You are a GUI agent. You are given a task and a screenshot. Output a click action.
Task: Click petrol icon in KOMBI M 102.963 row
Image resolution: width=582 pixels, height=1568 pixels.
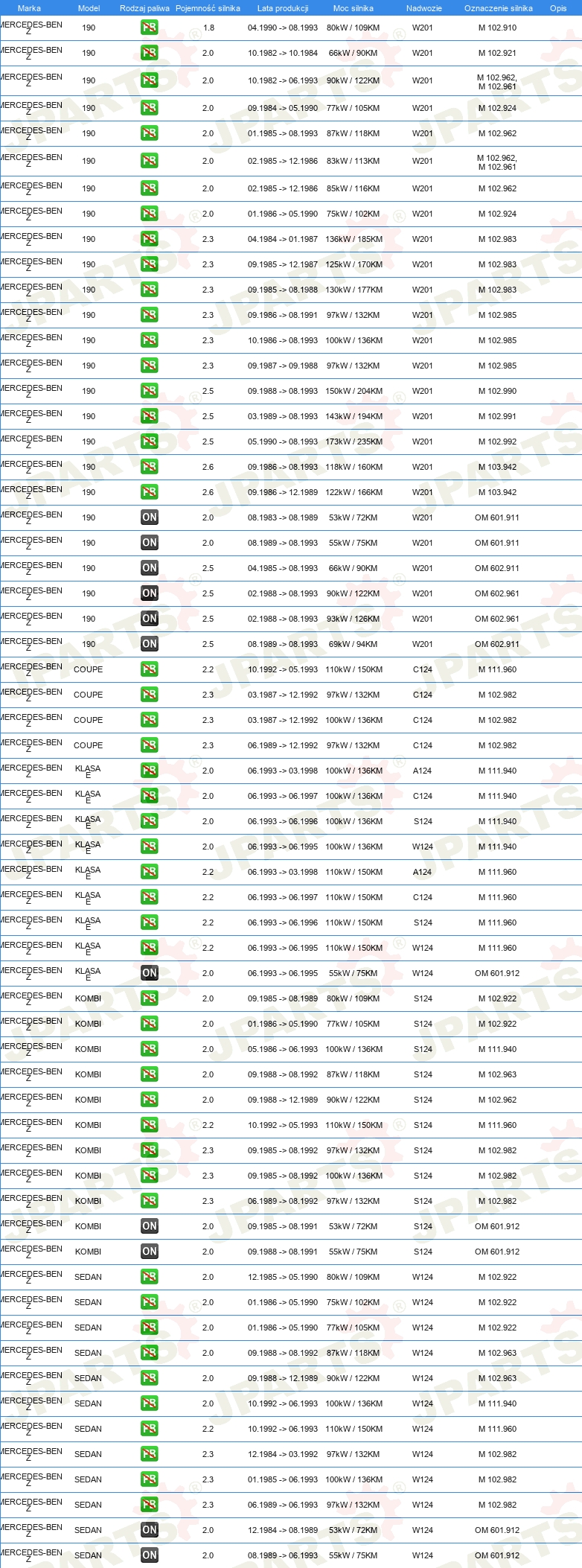150,1074
